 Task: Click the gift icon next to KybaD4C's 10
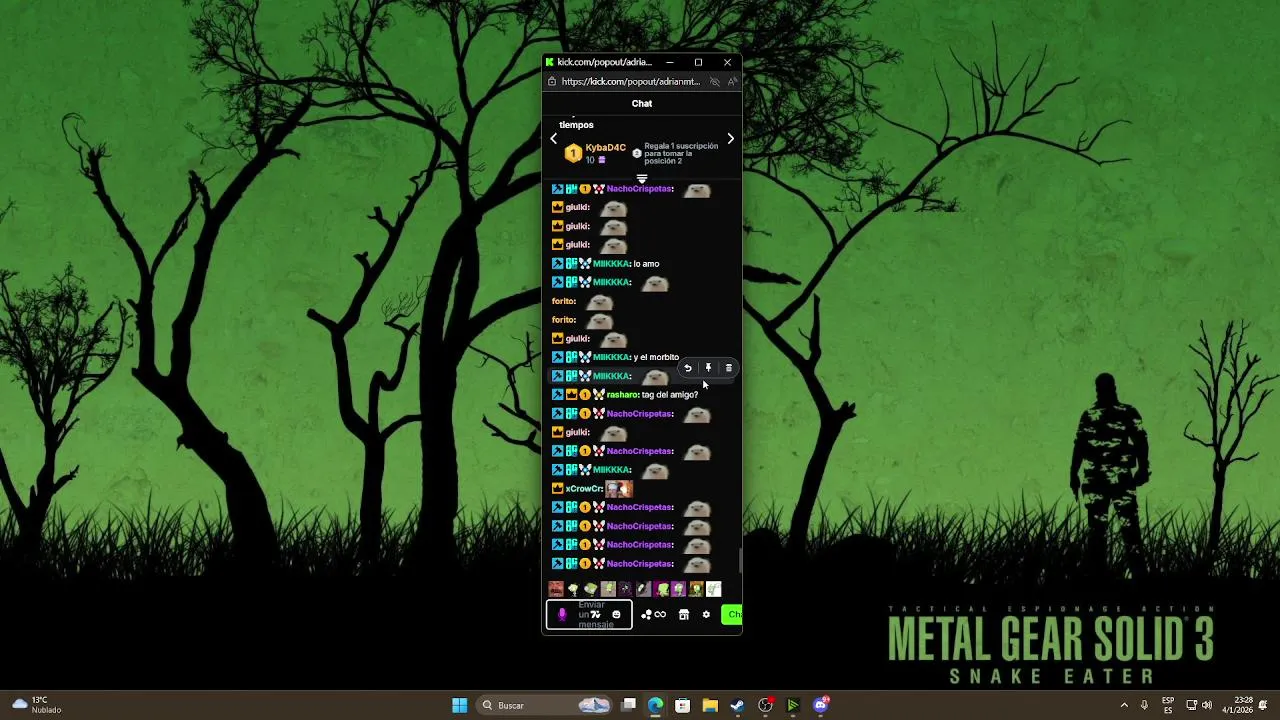pos(602,160)
